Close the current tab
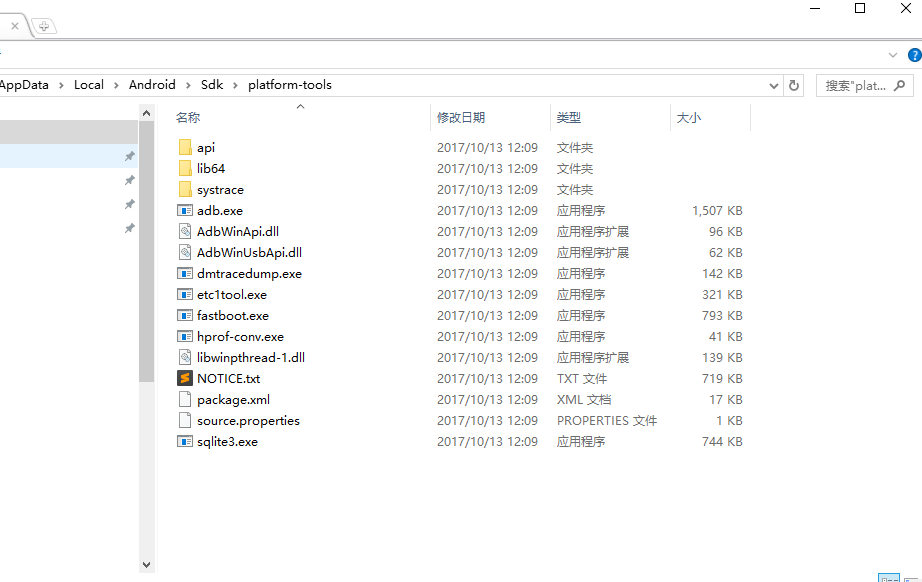922x582 pixels. (15, 26)
